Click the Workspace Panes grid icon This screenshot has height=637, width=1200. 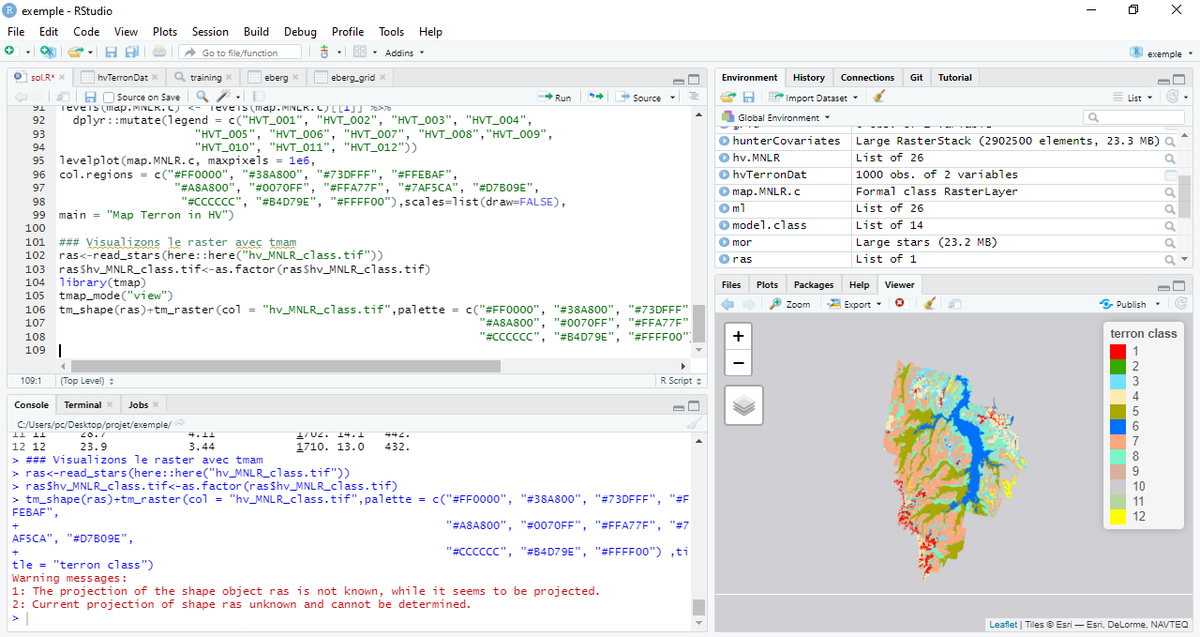360,52
